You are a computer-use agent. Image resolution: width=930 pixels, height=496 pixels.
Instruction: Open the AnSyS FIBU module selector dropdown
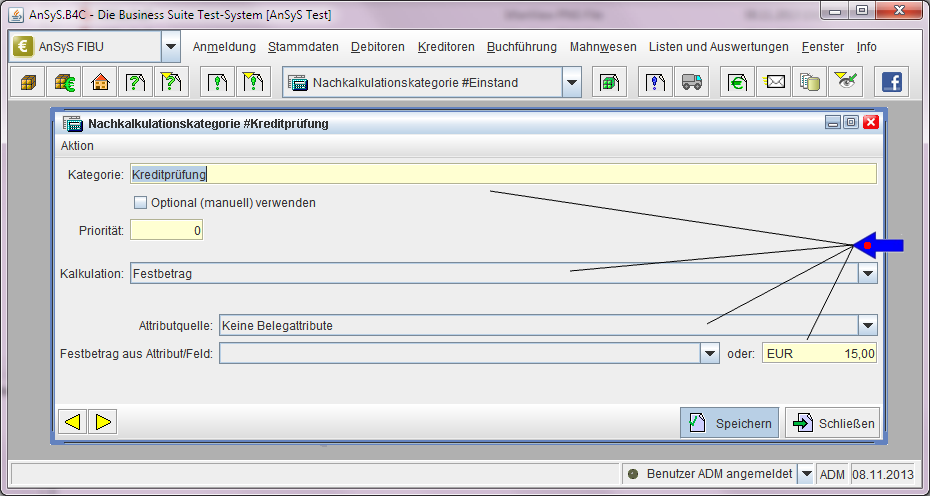[x=171, y=47]
